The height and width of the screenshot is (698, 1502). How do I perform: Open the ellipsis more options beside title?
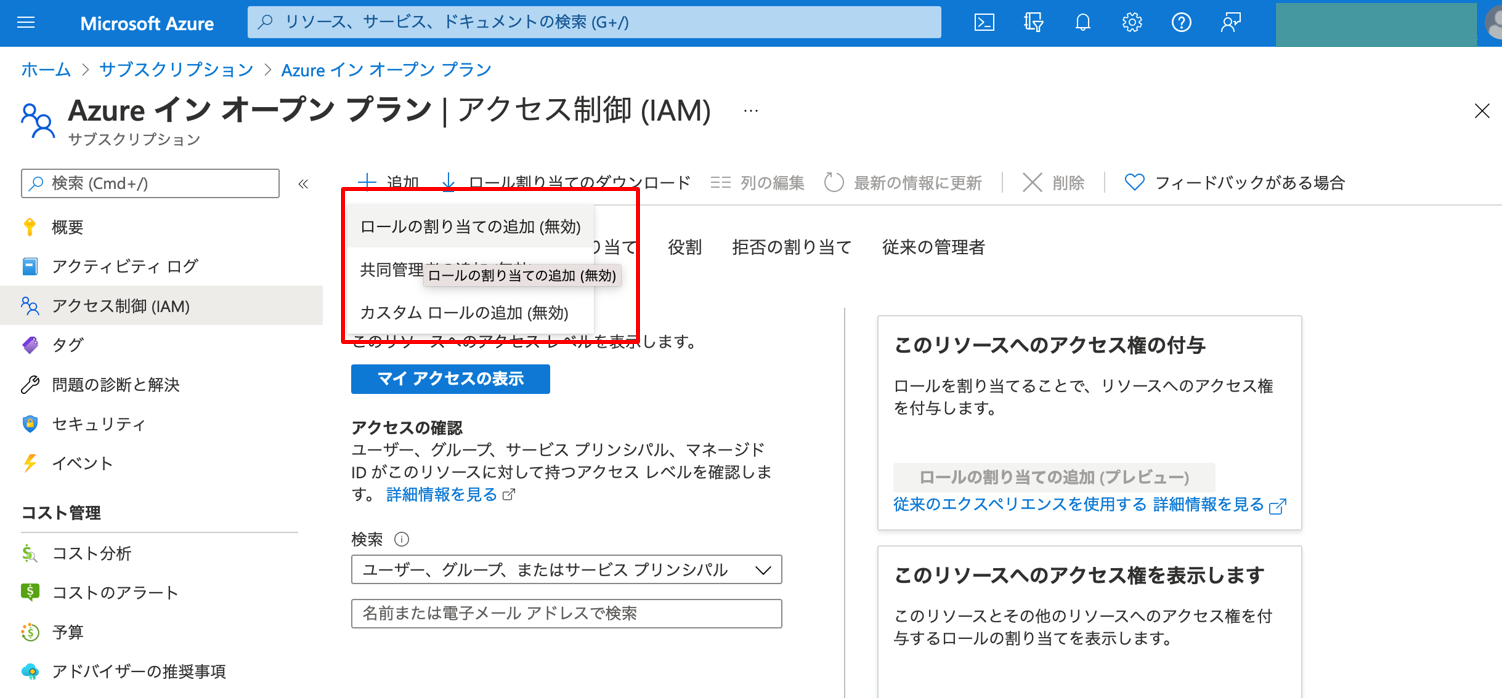tap(751, 110)
